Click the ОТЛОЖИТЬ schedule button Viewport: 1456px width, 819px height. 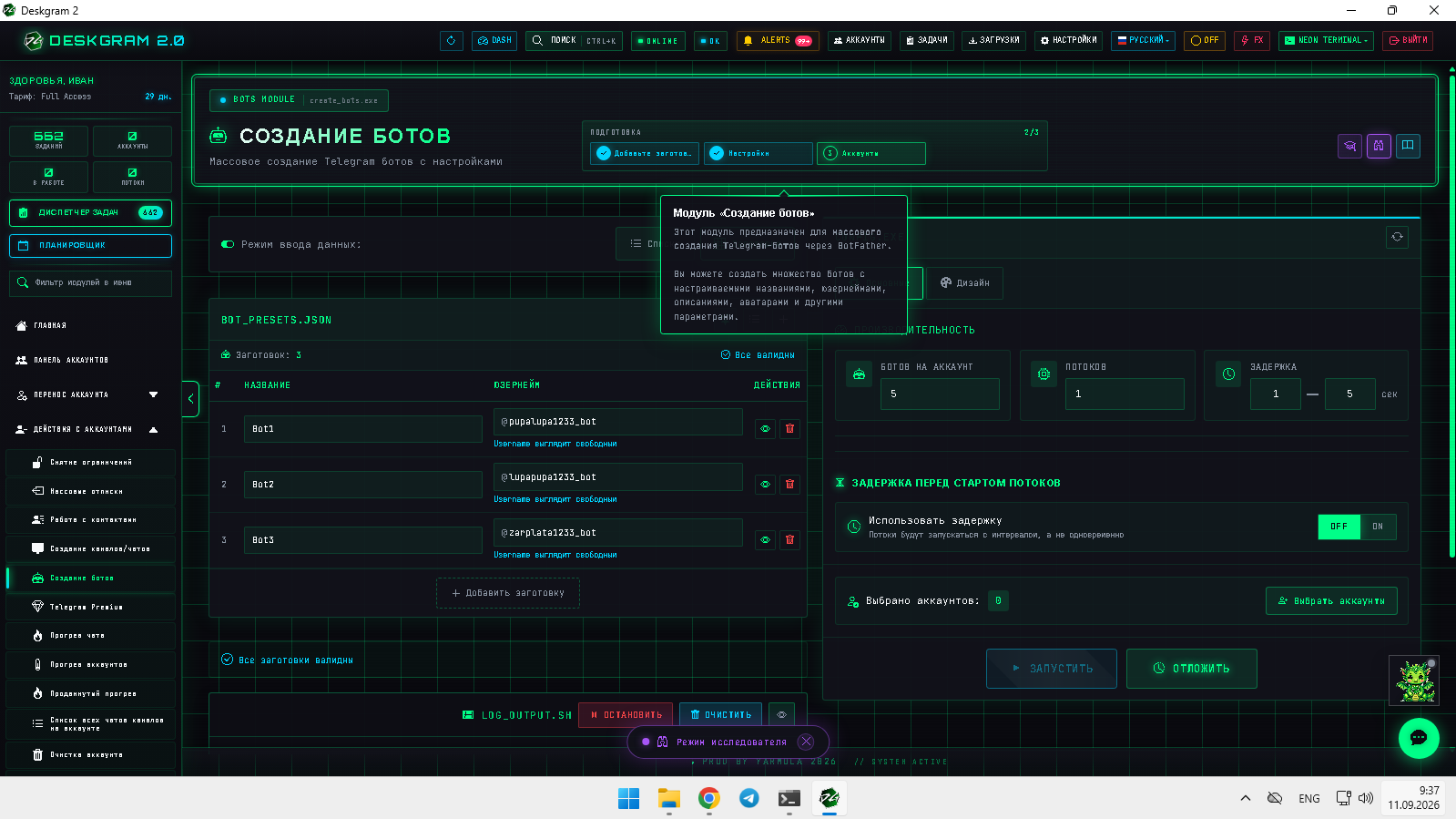click(x=1191, y=669)
